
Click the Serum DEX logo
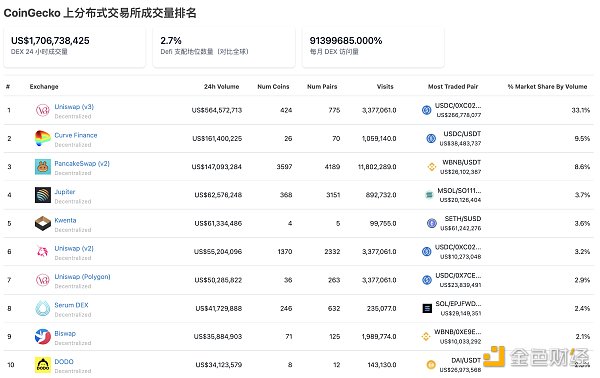42,308
